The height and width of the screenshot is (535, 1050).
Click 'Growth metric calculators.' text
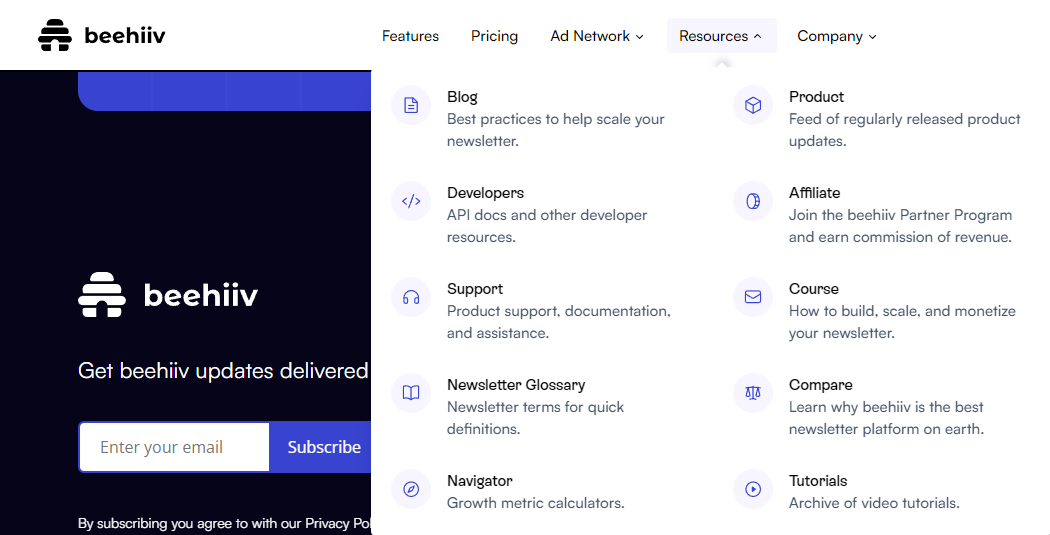coord(536,503)
